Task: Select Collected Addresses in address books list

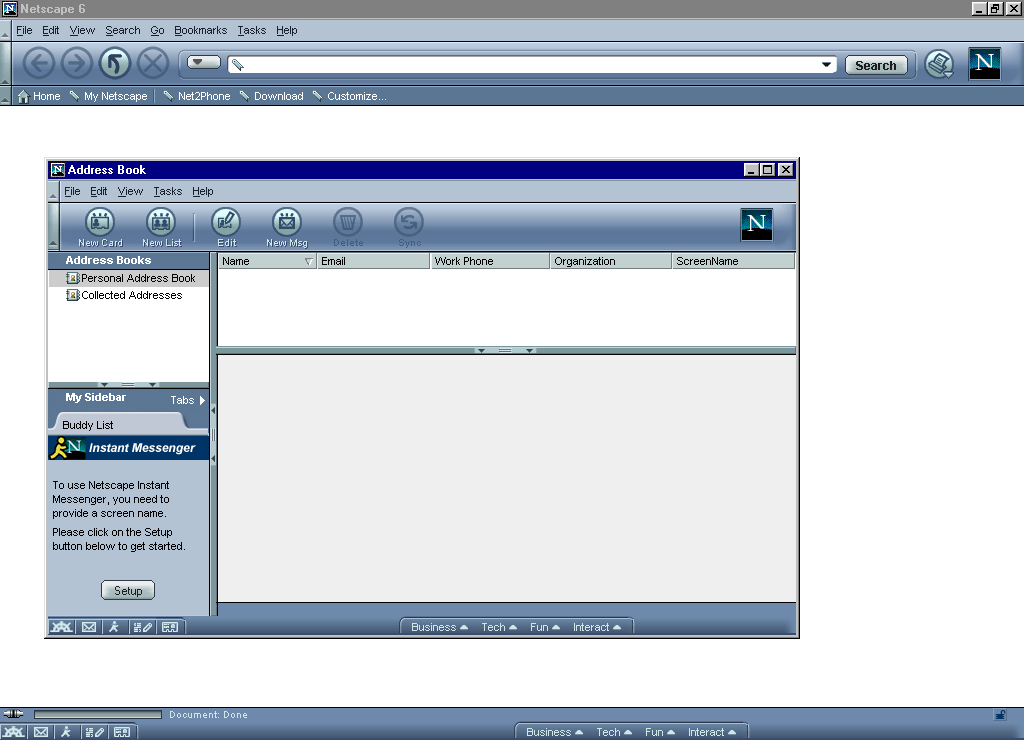Action: coord(129,295)
